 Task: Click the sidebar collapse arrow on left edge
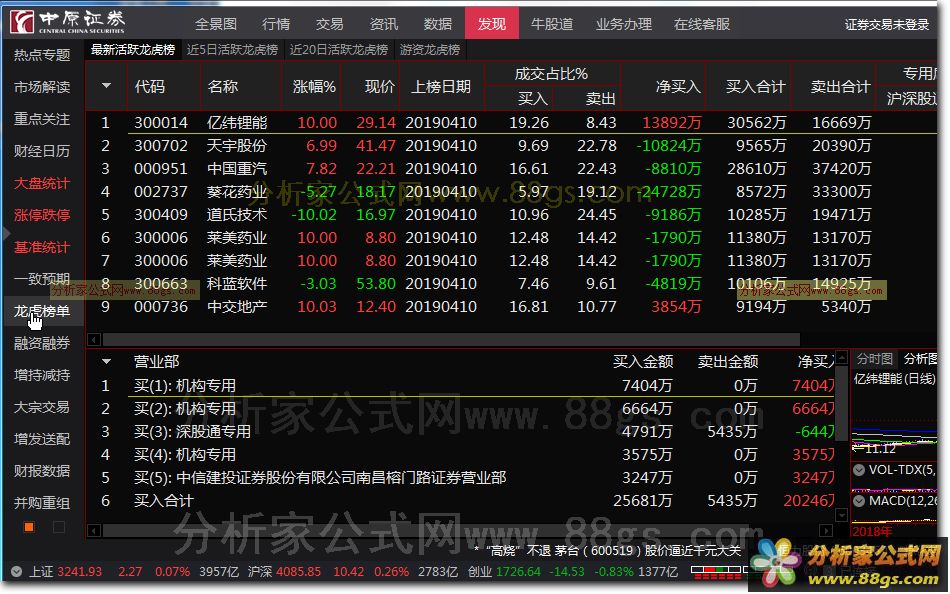coord(5,232)
